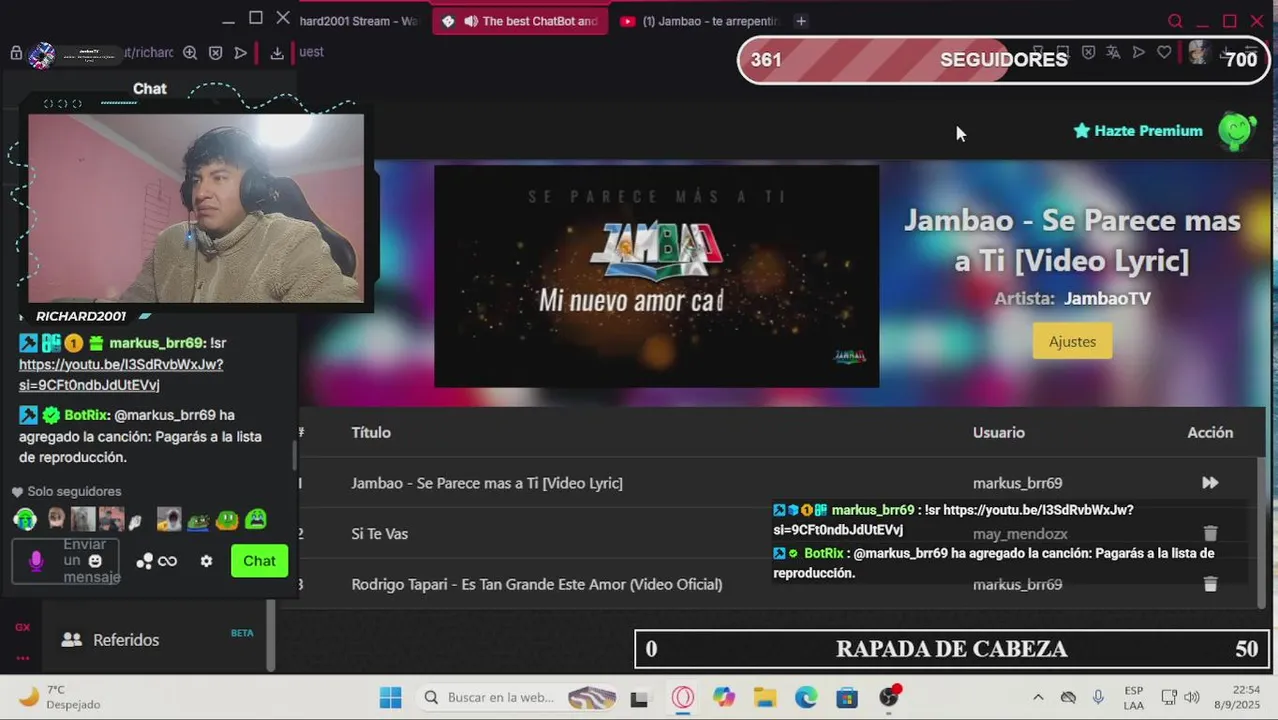The width and height of the screenshot is (1278, 720).
Task: Open a new browser tab with plus
Action: [x=801, y=21]
